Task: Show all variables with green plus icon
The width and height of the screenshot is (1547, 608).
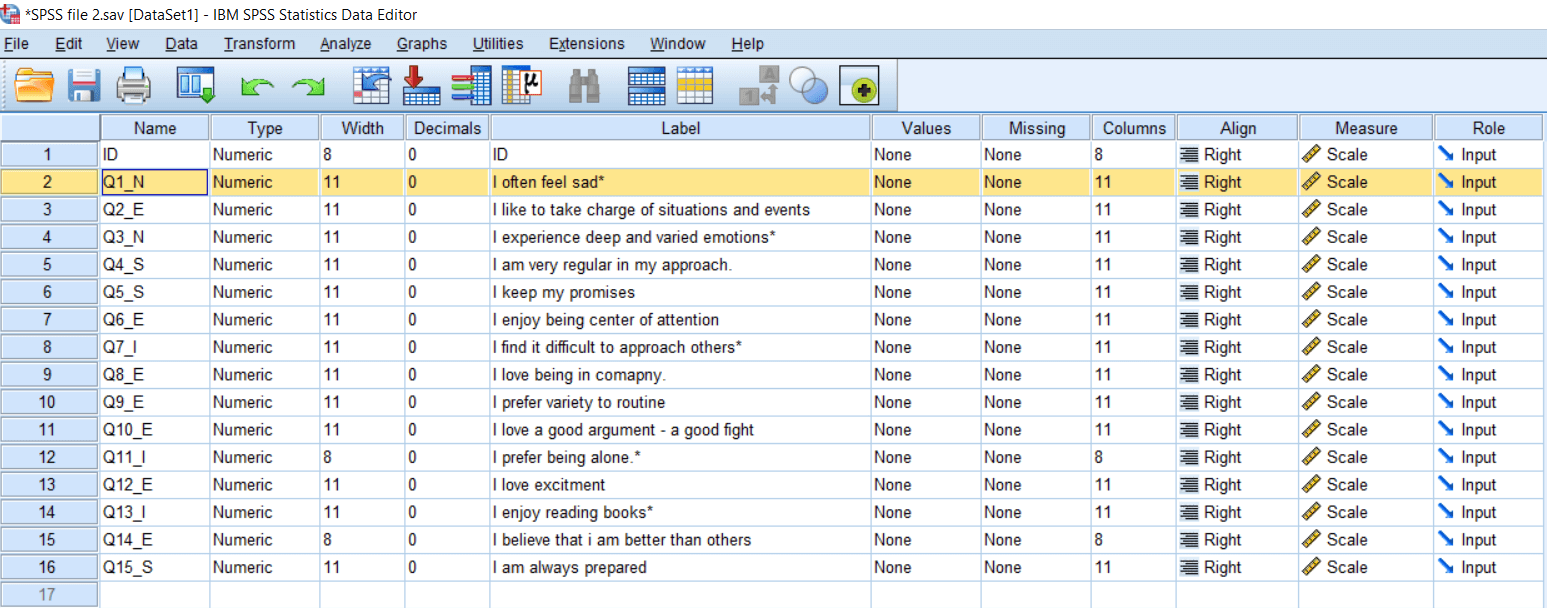Action: tap(858, 85)
